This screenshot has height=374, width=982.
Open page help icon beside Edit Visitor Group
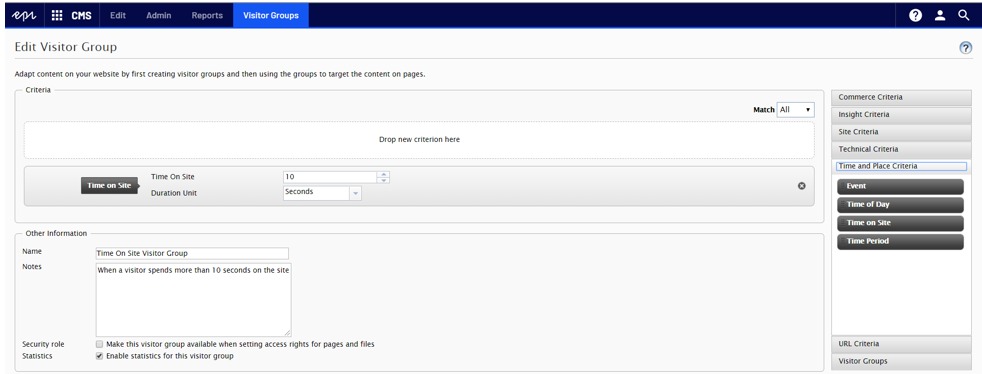(966, 48)
